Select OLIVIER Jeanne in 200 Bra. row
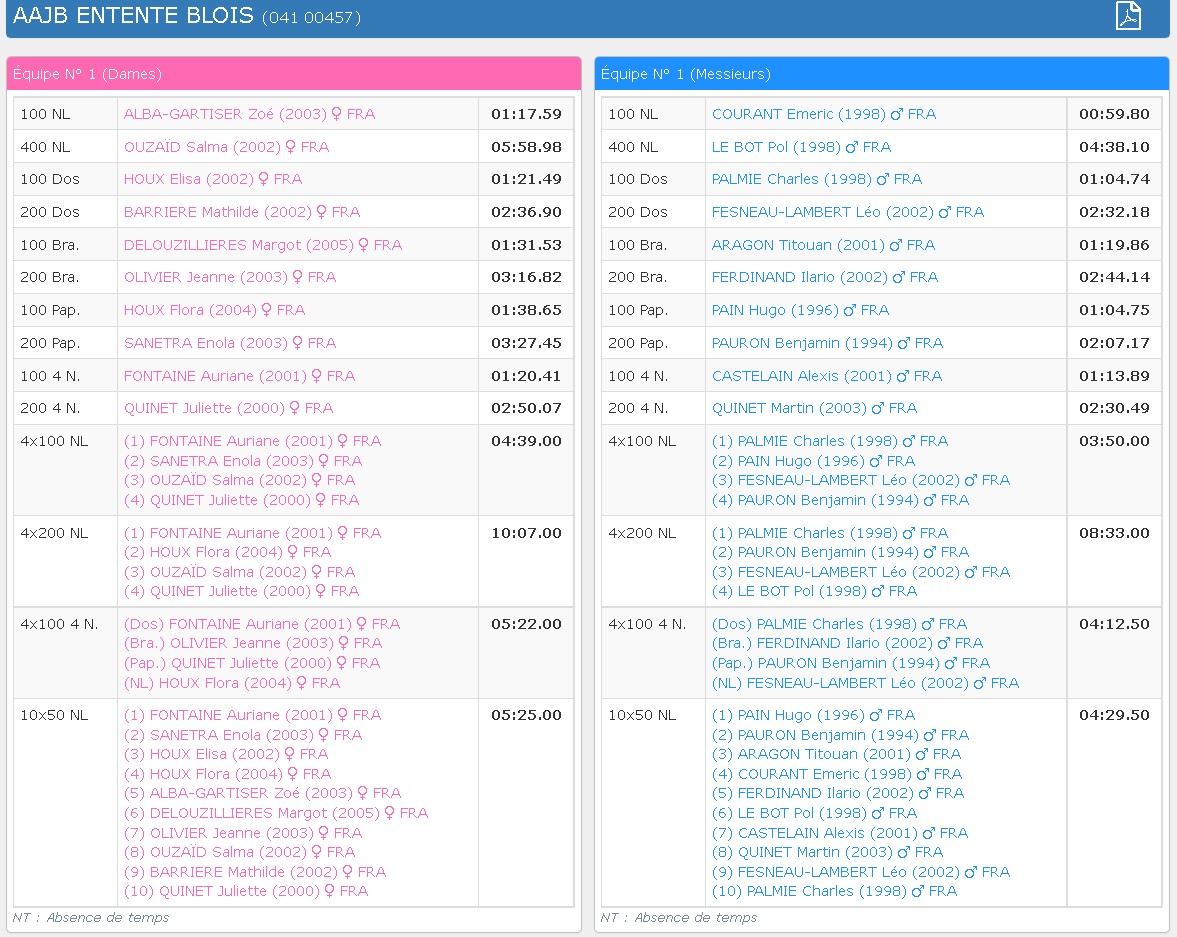The image size is (1177, 937). click(230, 278)
